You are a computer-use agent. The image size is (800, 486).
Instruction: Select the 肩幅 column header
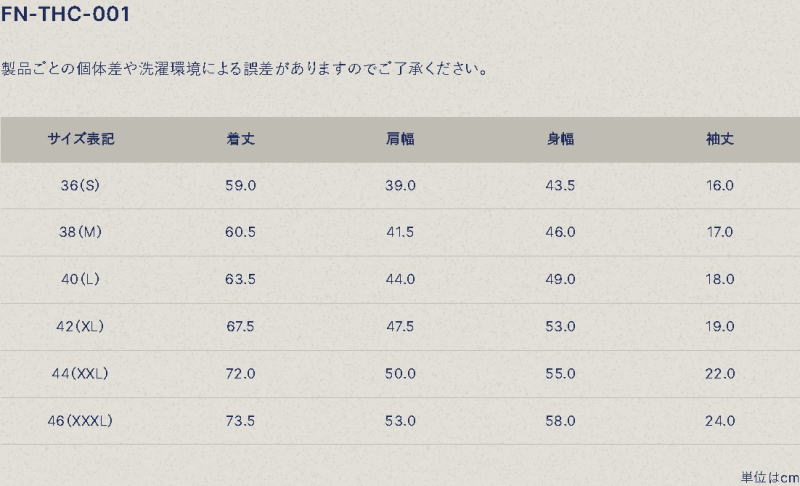pos(400,139)
